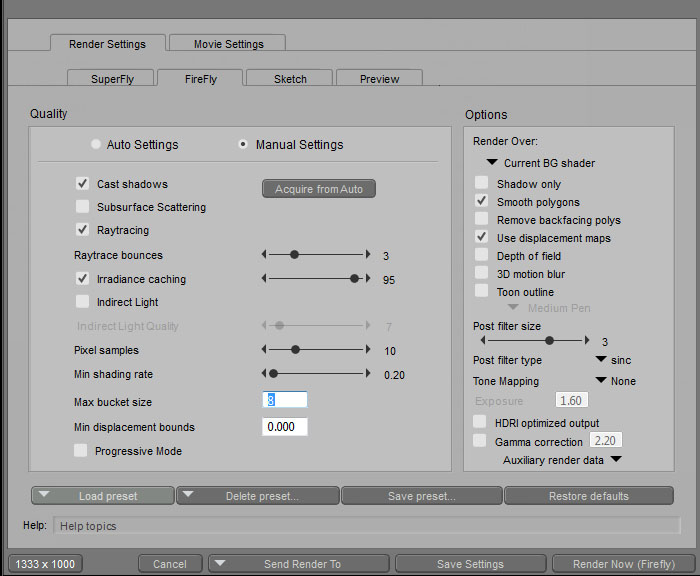
Task: Open the Load preset dropdown arrow
Action: [47, 495]
